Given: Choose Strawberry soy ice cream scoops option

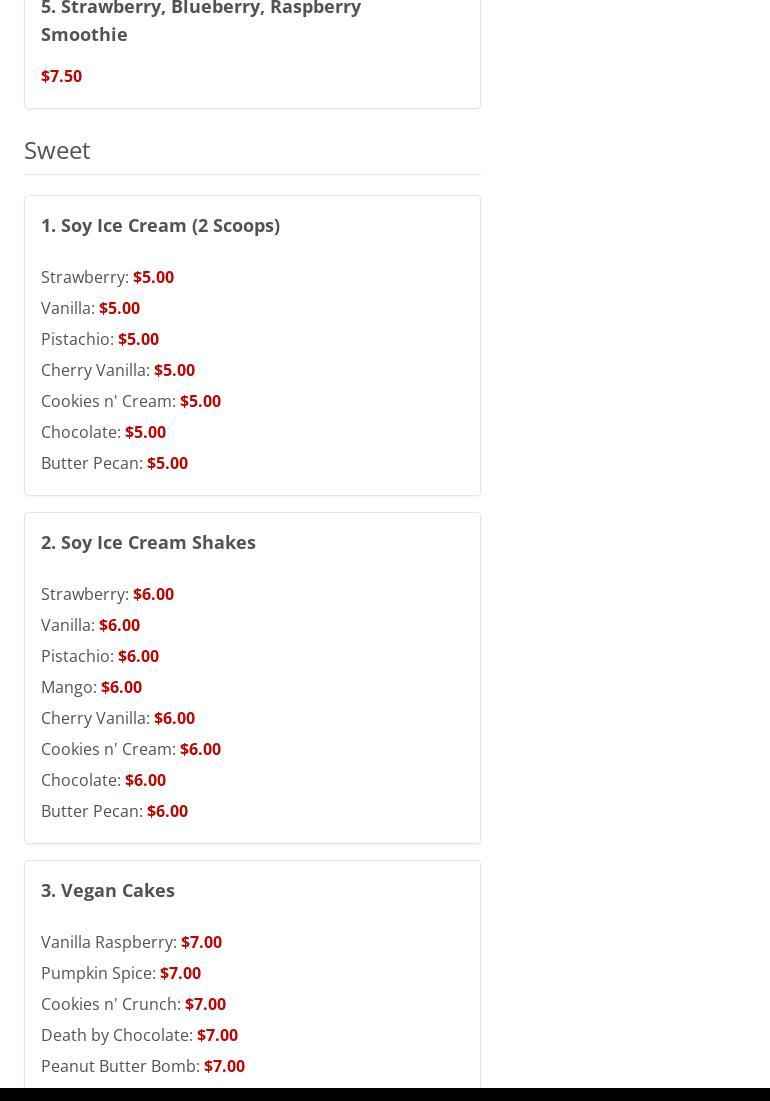Looking at the screenshot, I should coord(107,277).
